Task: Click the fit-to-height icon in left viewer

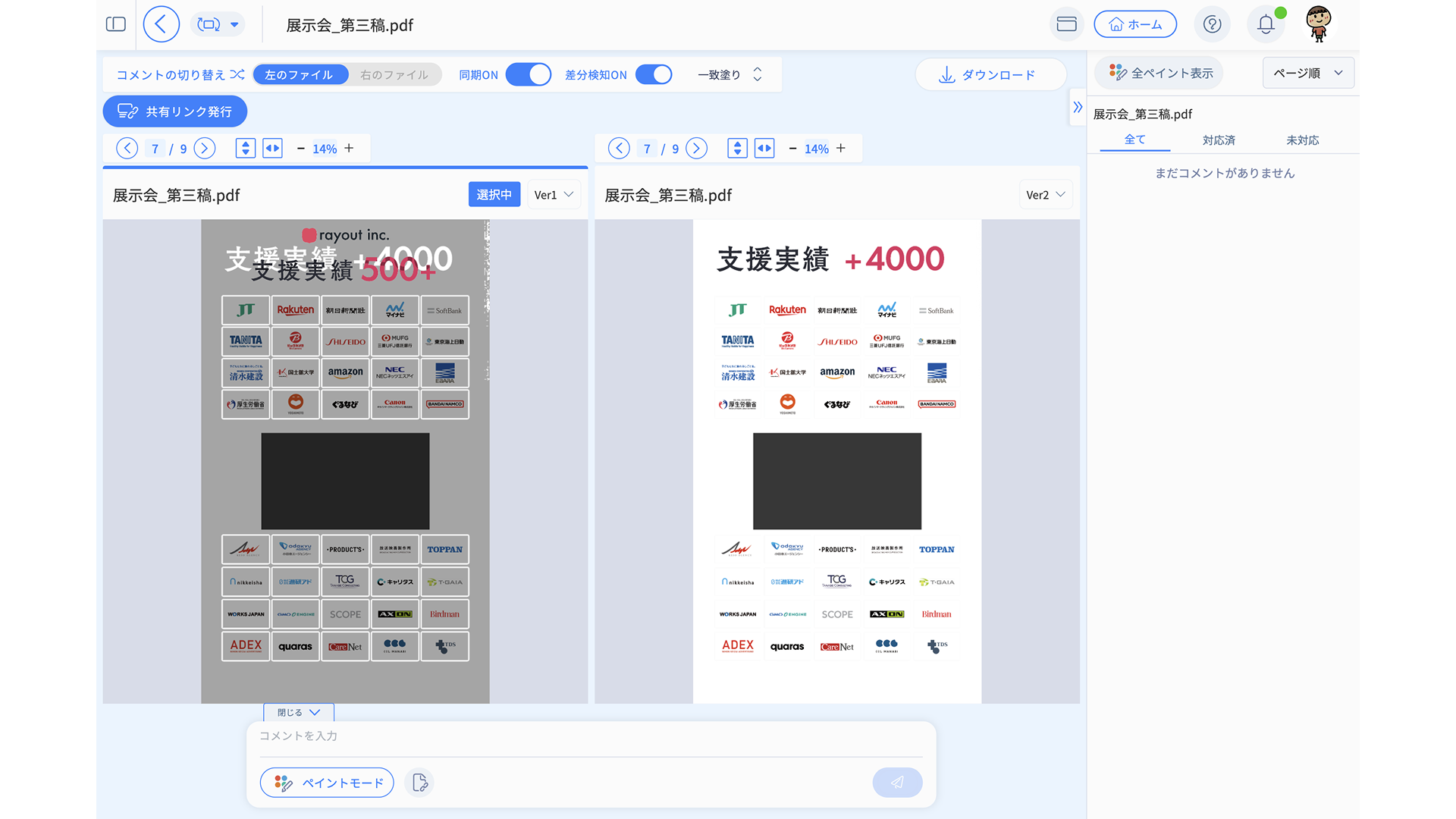Action: pyautogui.click(x=245, y=149)
